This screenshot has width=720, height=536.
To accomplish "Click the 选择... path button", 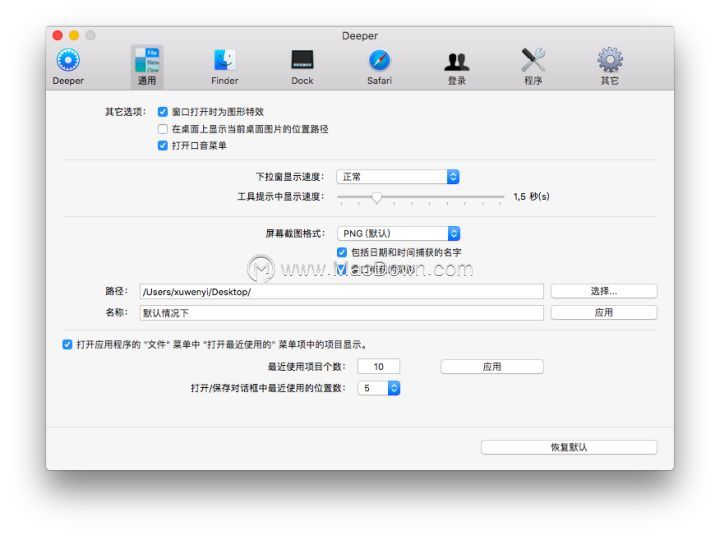I will click(x=604, y=291).
